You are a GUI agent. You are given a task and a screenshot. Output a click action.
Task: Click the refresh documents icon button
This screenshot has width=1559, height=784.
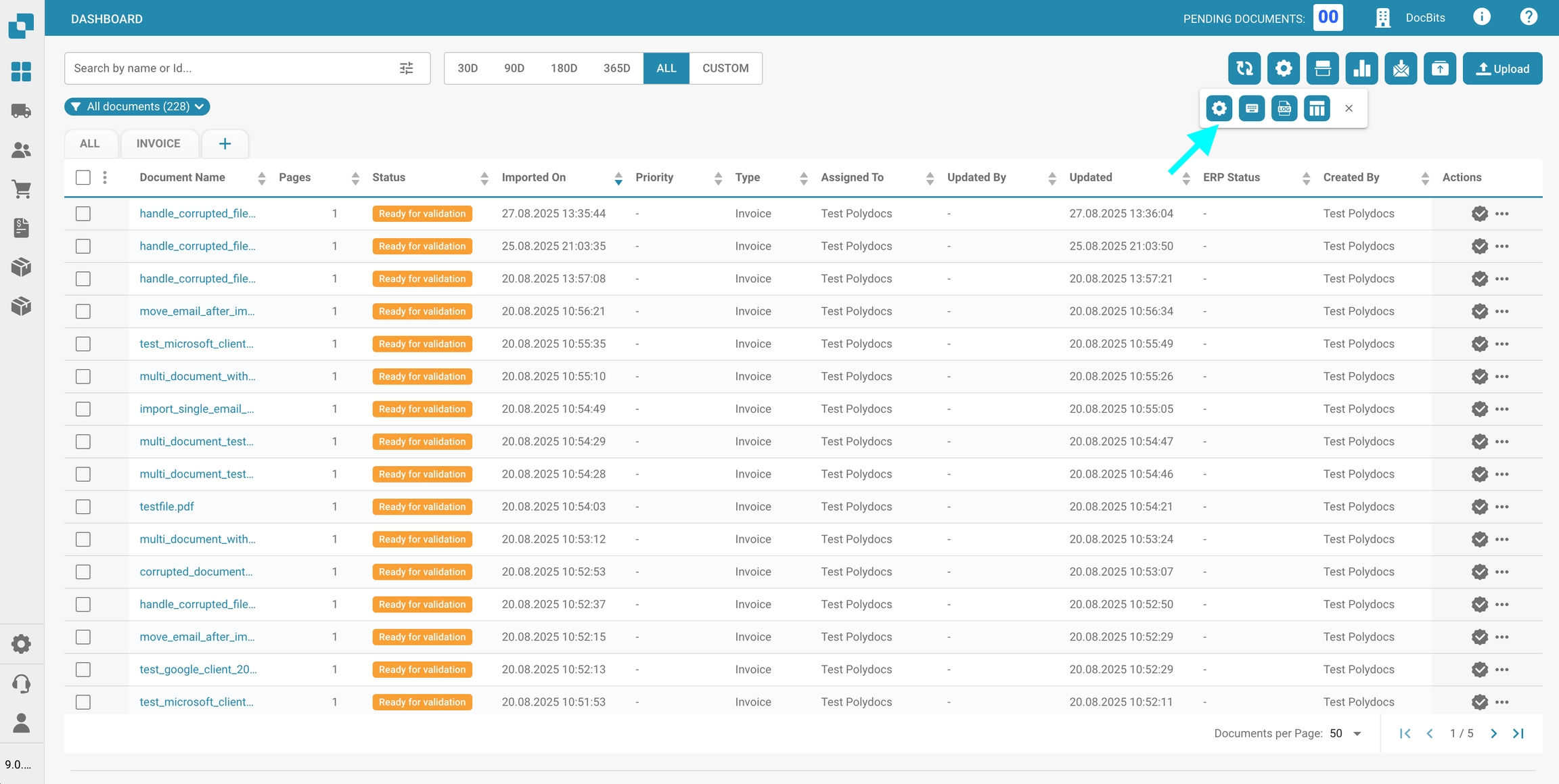coord(1244,68)
